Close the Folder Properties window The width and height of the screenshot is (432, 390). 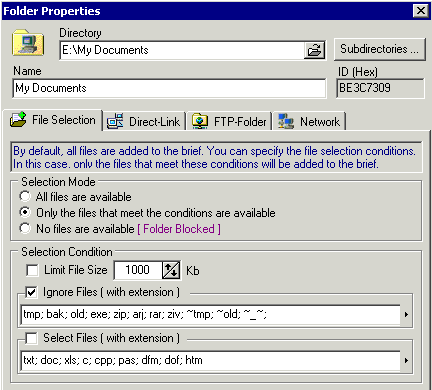click(421, 11)
